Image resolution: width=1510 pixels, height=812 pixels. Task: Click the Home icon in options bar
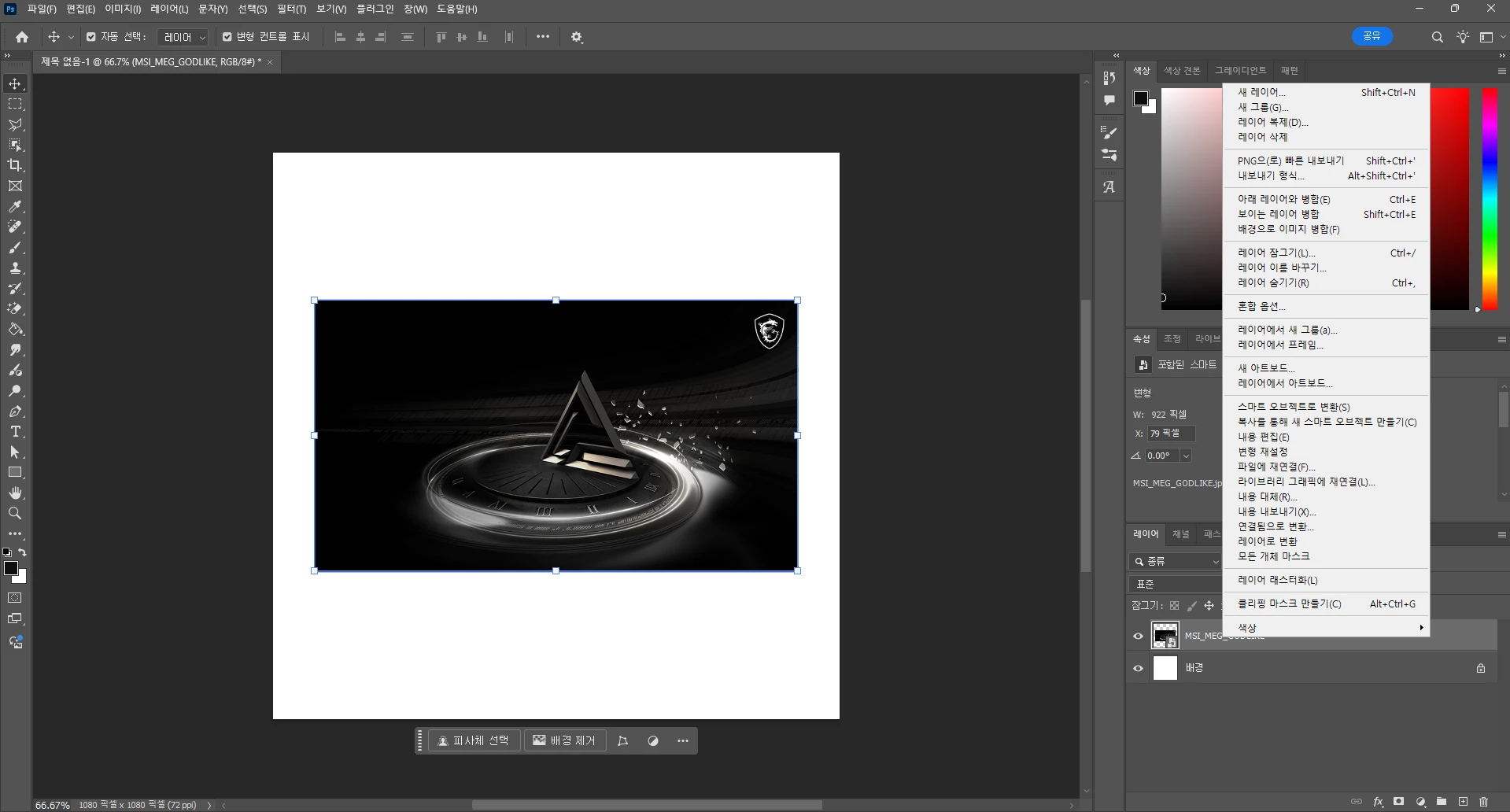tap(22, 37)
